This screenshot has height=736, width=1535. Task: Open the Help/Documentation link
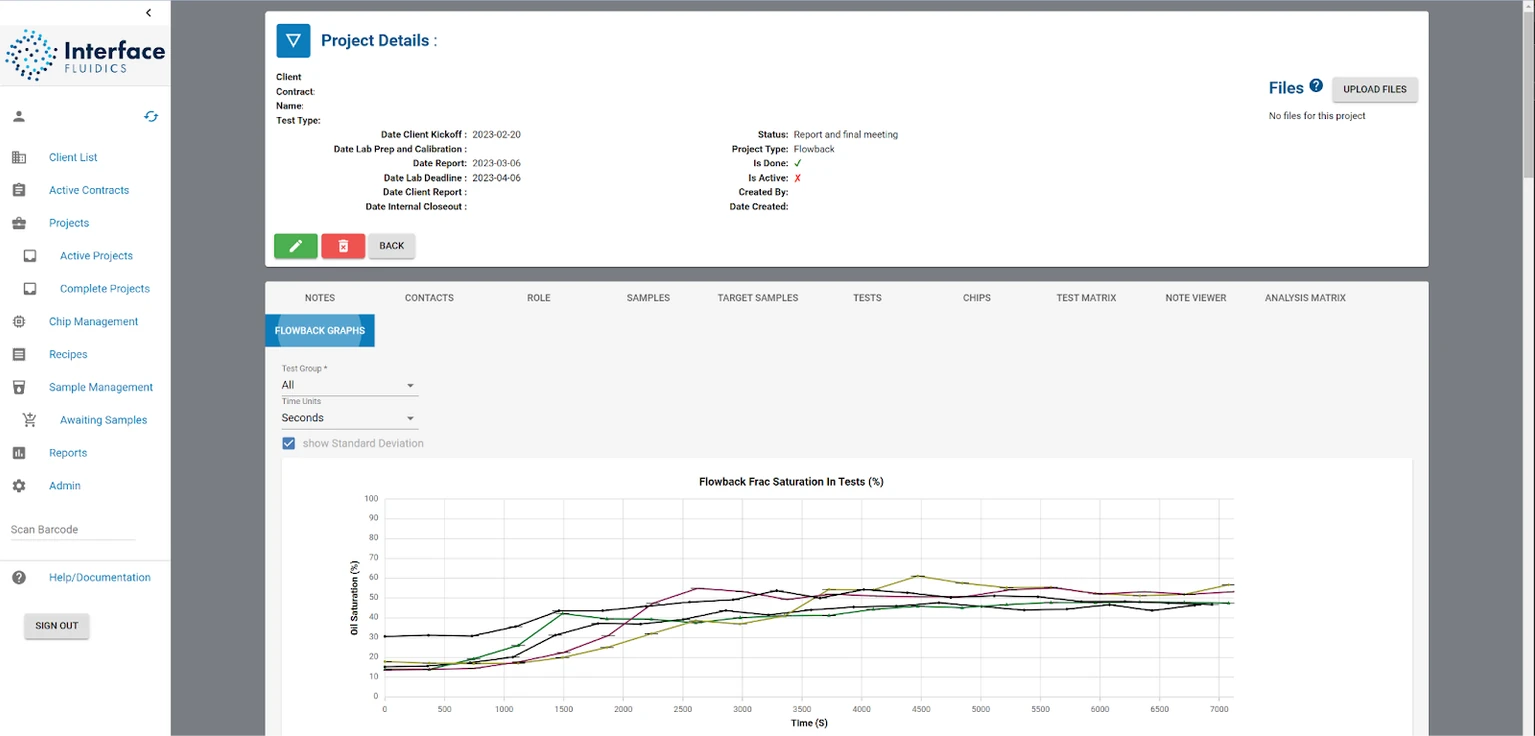coord(99,578)
